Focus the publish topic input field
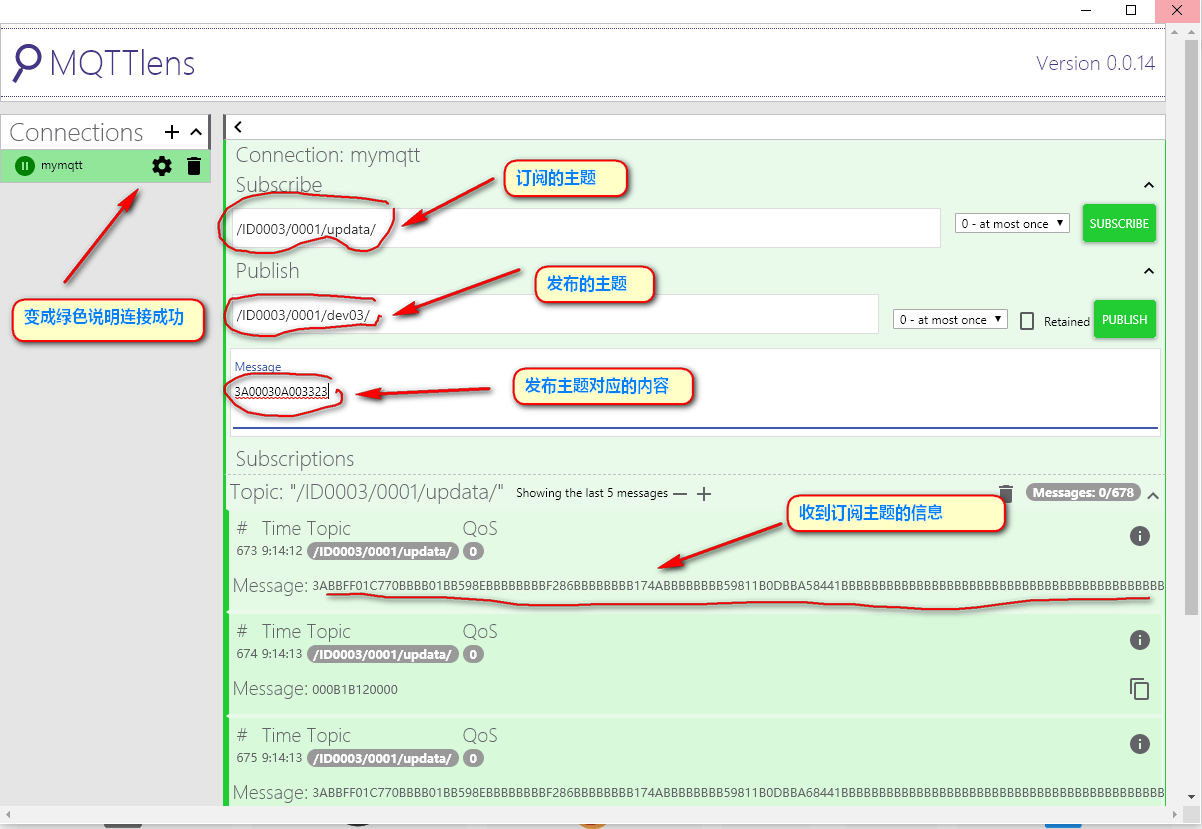The image size is (1202, 829). (554, 314)
